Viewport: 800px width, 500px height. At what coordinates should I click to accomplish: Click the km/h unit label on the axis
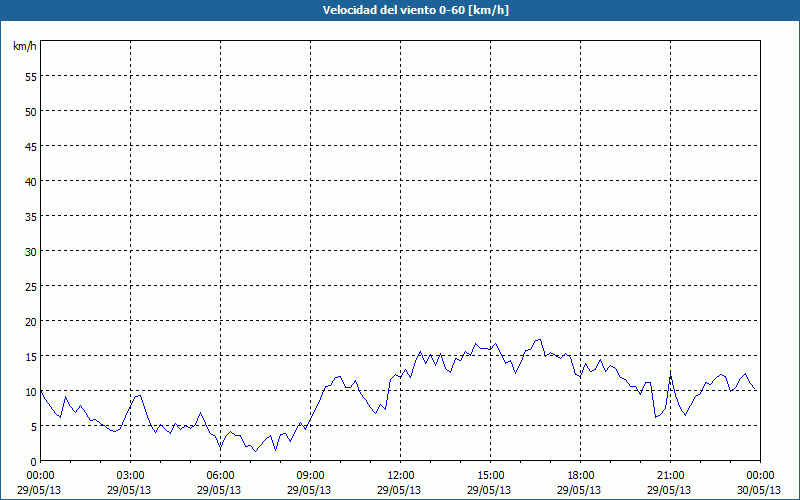[24, 46]
